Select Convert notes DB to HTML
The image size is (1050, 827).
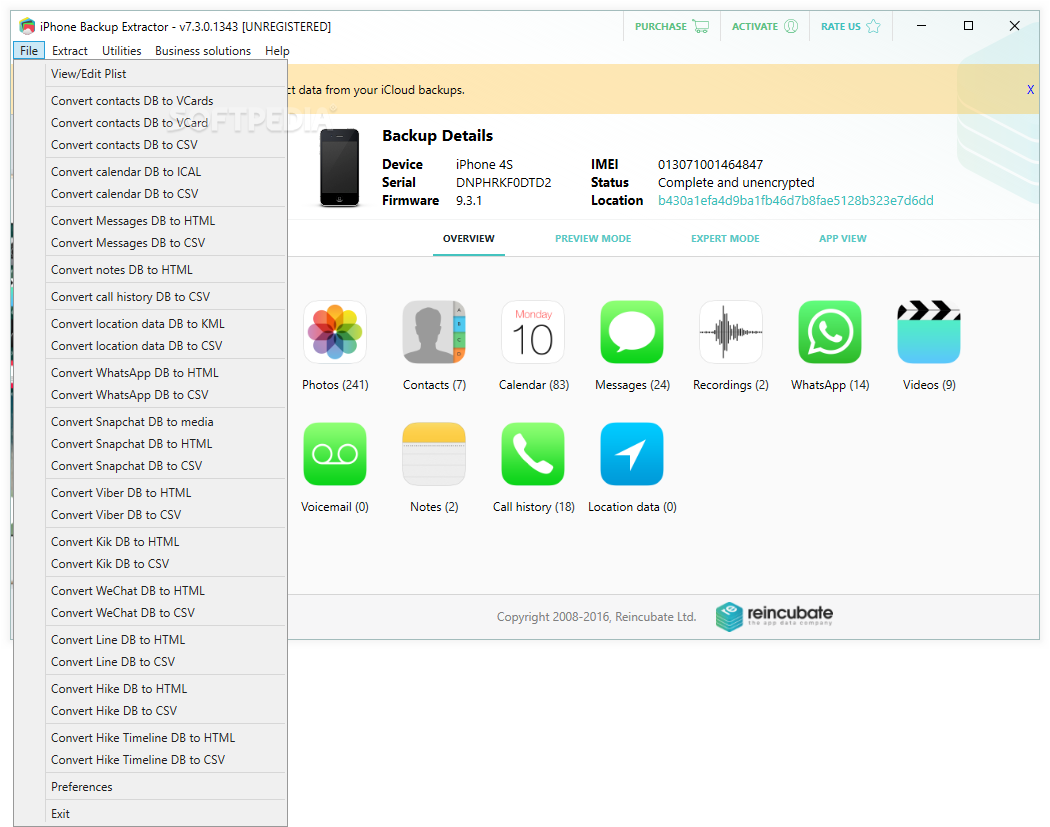pyautogui.click(x=166, y=269)
